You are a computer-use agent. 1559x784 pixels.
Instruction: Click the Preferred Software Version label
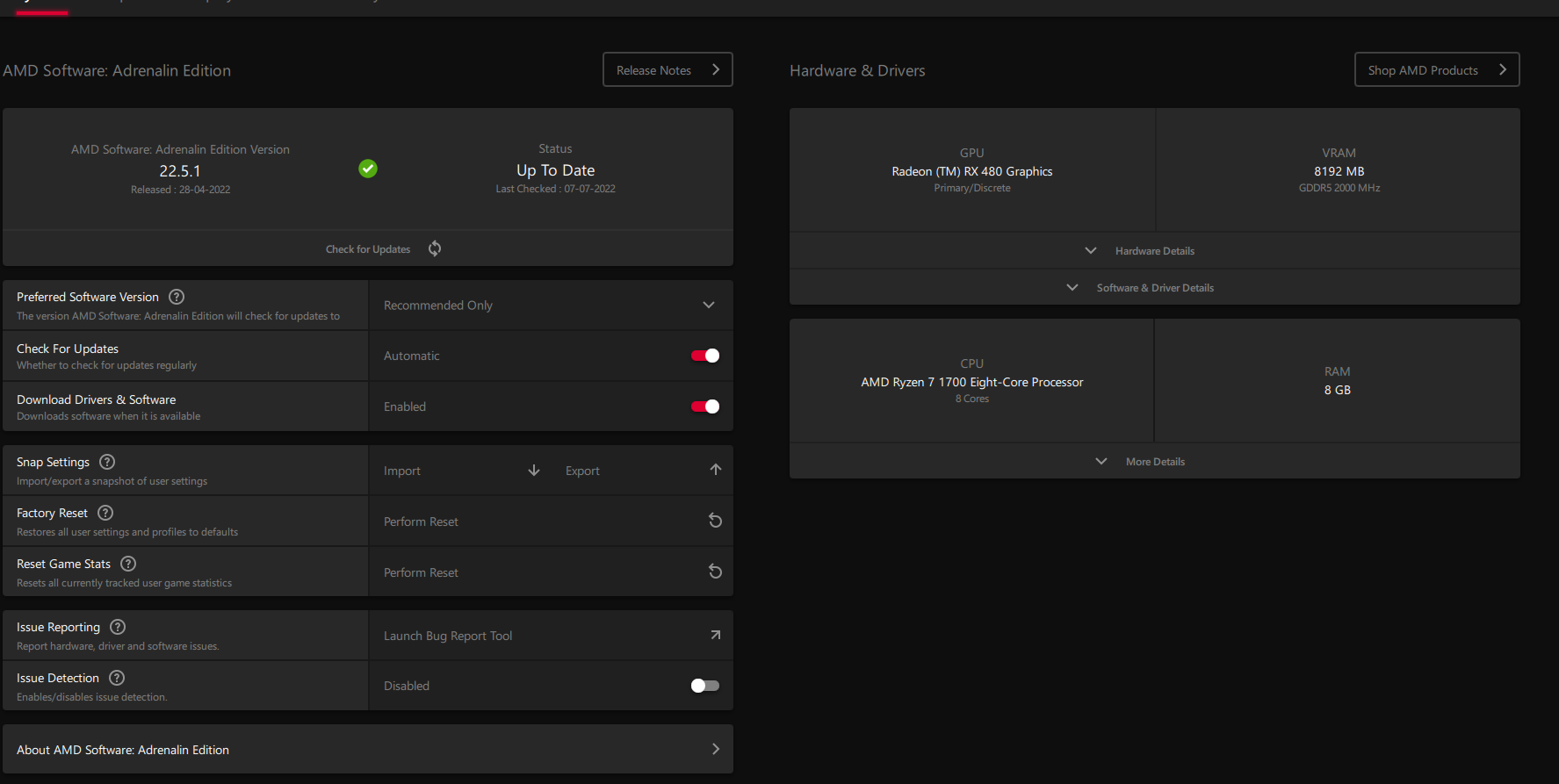tap(88, 297)
